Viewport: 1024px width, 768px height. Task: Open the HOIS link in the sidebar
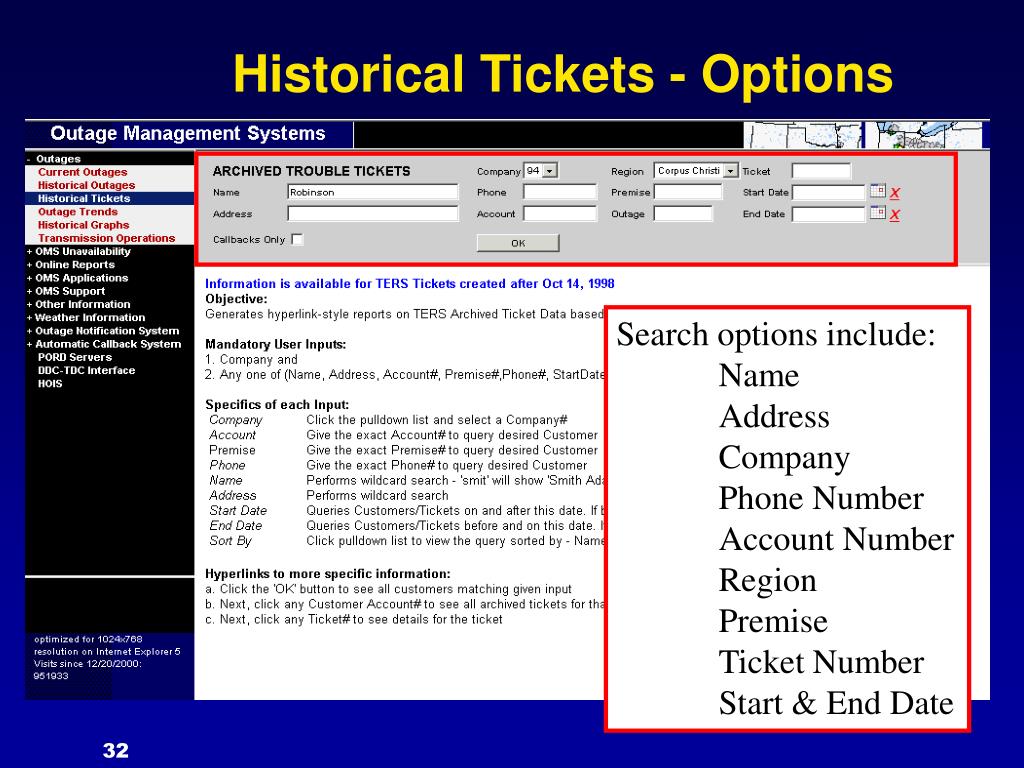click(50, 384)
